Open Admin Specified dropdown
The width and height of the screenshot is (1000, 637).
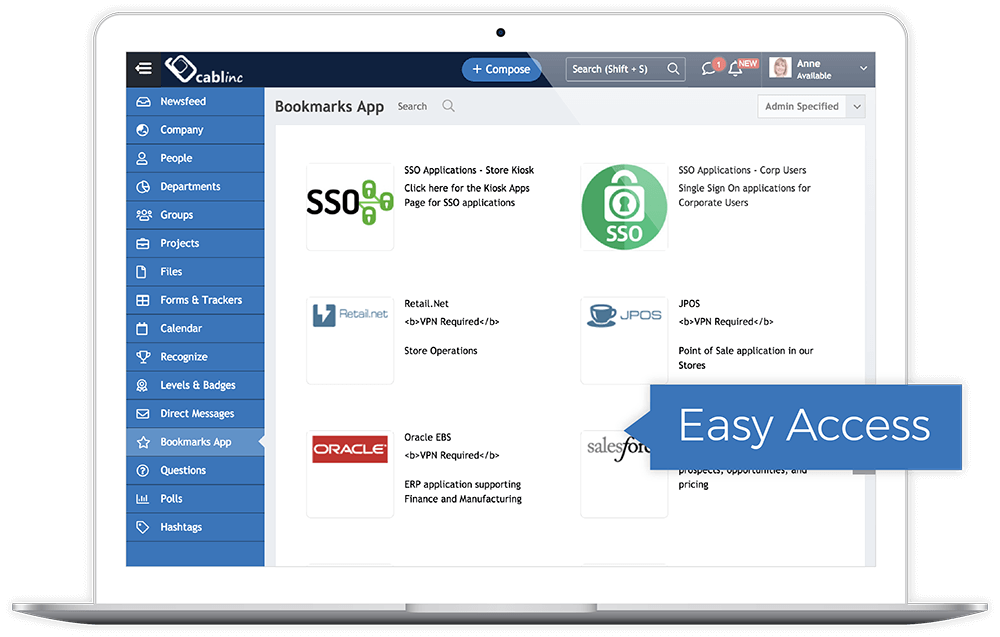811,106
